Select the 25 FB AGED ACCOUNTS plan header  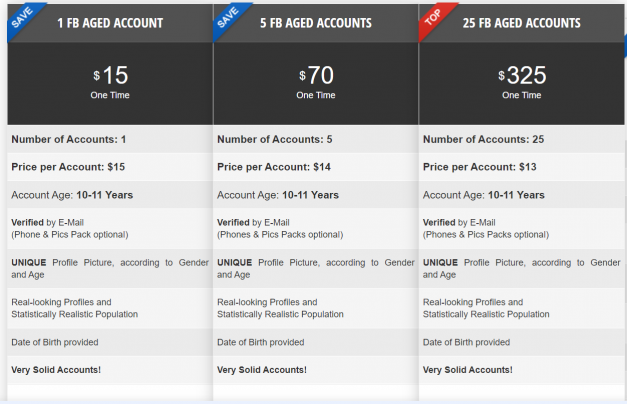click(x=521, y=23)
